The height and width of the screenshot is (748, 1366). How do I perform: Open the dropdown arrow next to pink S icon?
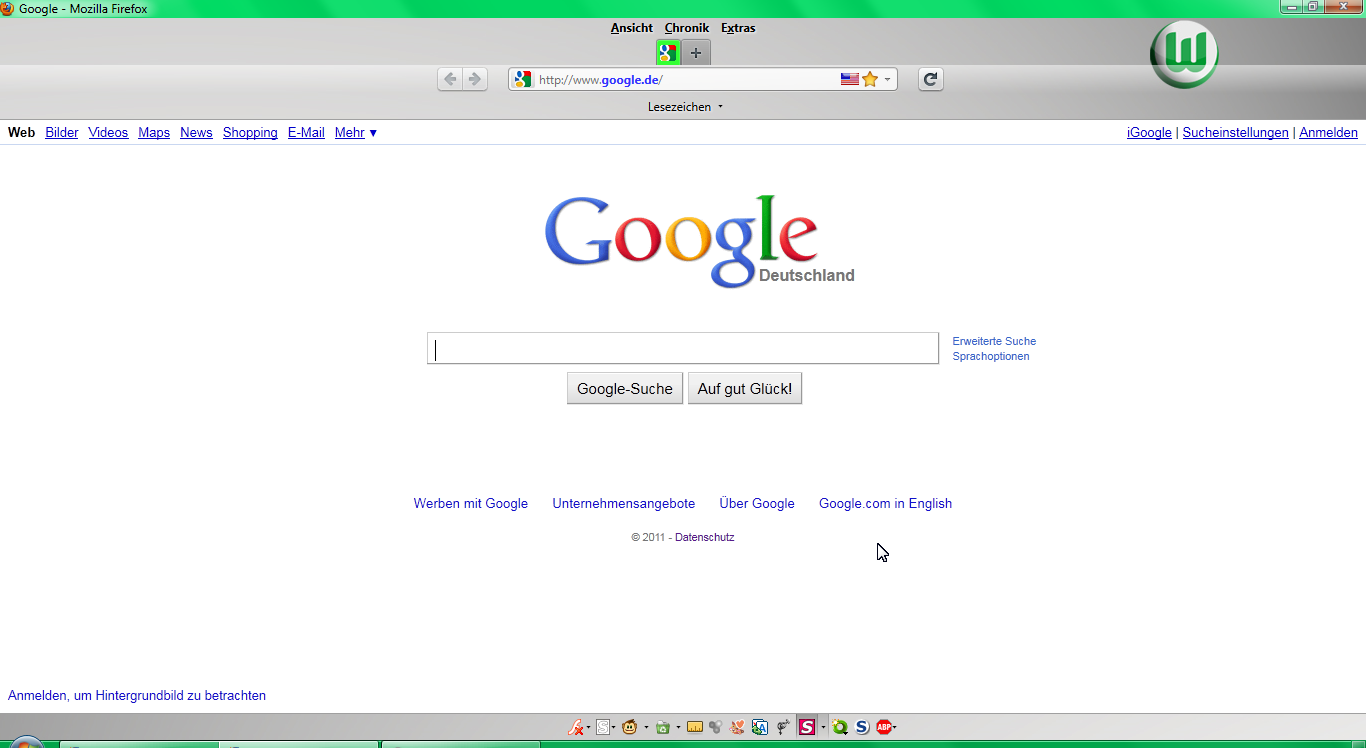click(823, 728)
